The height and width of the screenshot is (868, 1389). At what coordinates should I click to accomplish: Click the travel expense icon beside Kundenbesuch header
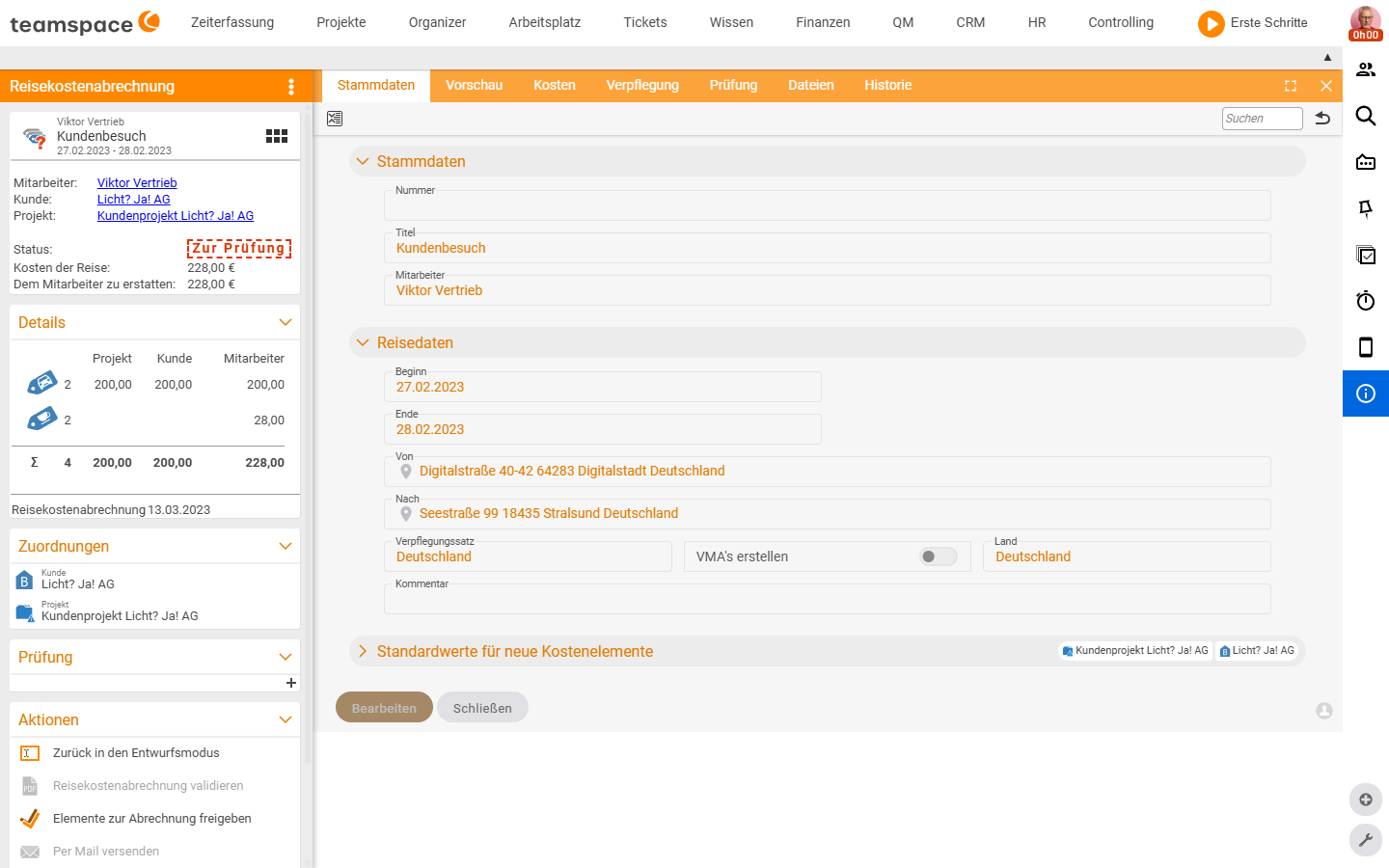tap(35, 137)
